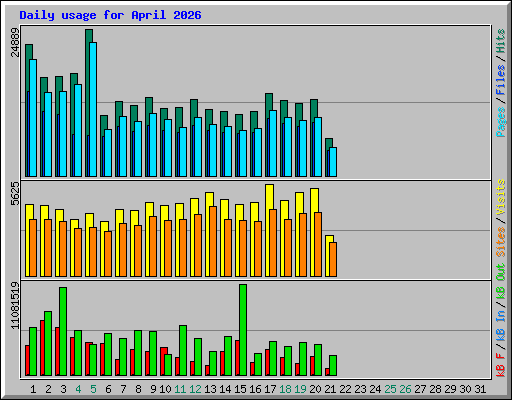Click day 6 on the x-axis
Screen dimensions: 512x400
click(x=108, y=389)
